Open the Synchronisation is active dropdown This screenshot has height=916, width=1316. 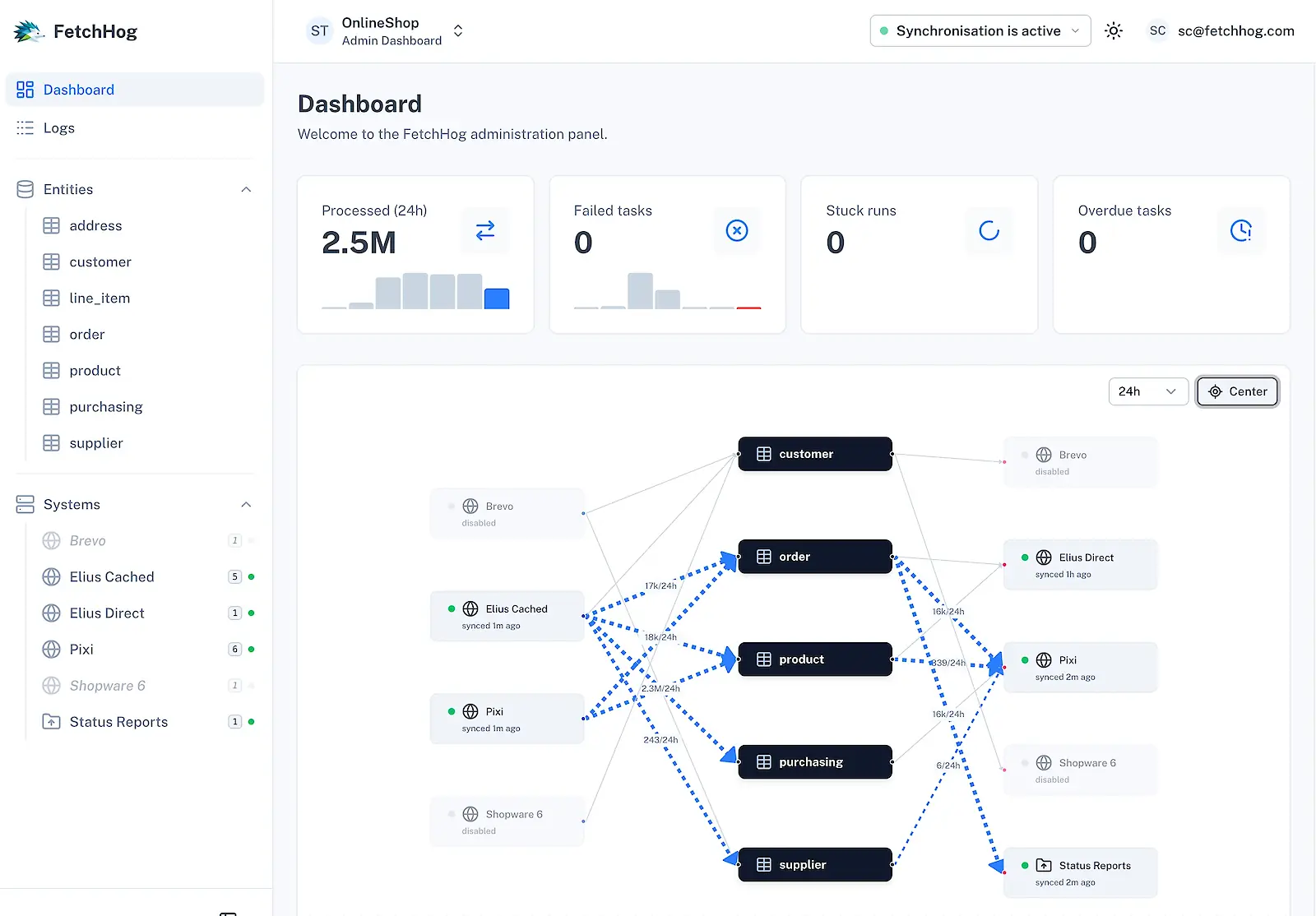tap(980, 31)
